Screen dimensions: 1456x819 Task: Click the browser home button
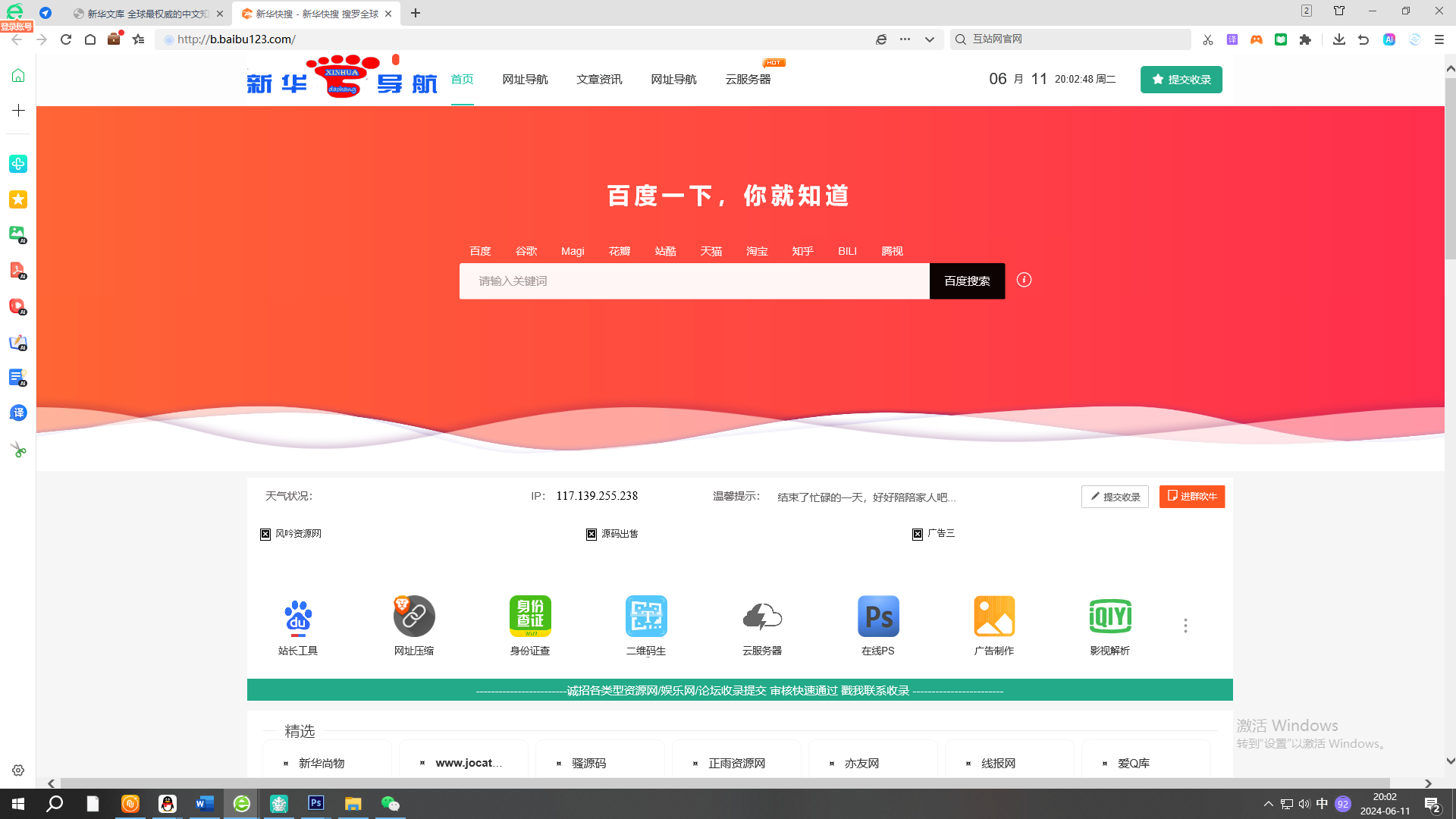pos(90,39)
